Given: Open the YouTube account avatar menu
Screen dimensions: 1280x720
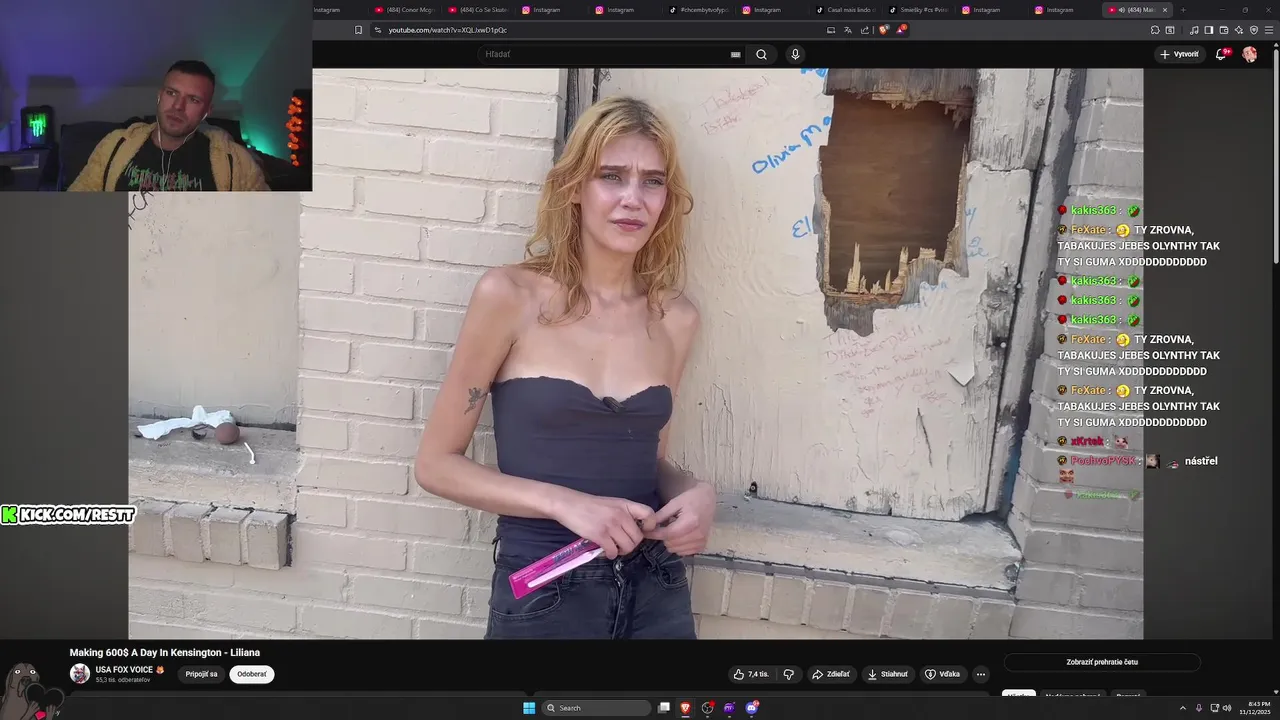Looking at the screenshot, I should click(1249, 54).
